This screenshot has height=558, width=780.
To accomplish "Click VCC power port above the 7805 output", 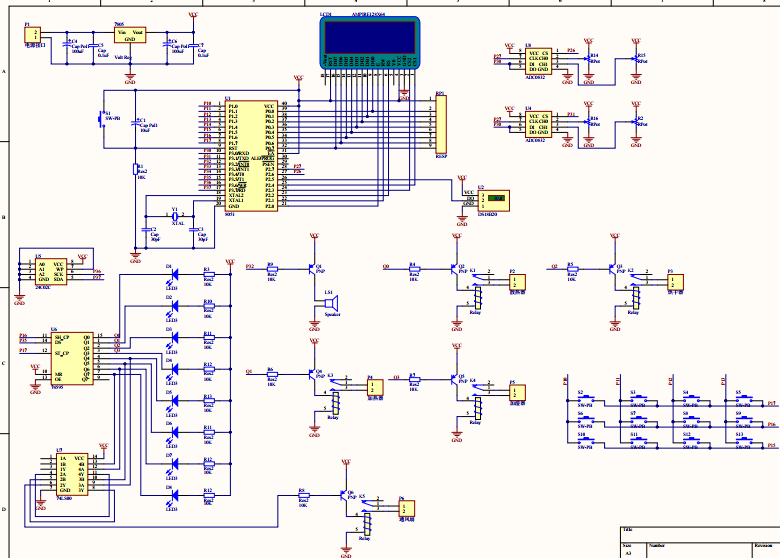I will tap(194, 17).
